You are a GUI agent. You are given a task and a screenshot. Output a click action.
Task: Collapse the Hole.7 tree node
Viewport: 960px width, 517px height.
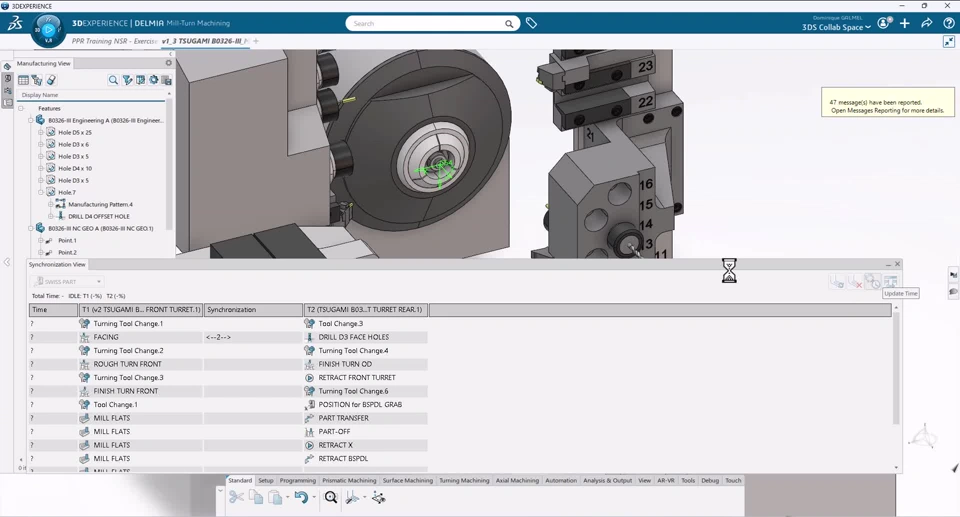tap(41, 192)
